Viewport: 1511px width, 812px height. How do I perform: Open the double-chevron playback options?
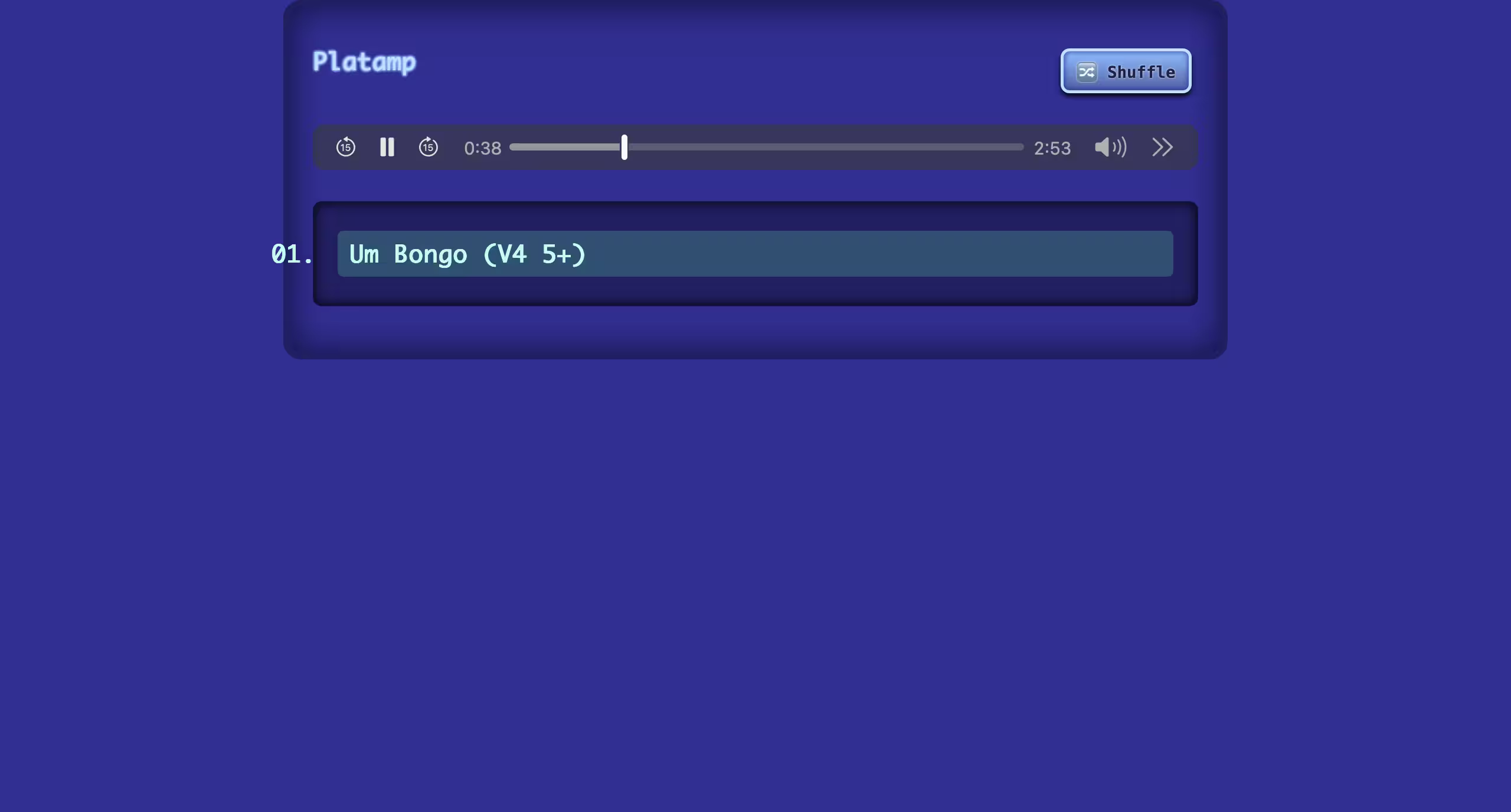click(1162, 147)
